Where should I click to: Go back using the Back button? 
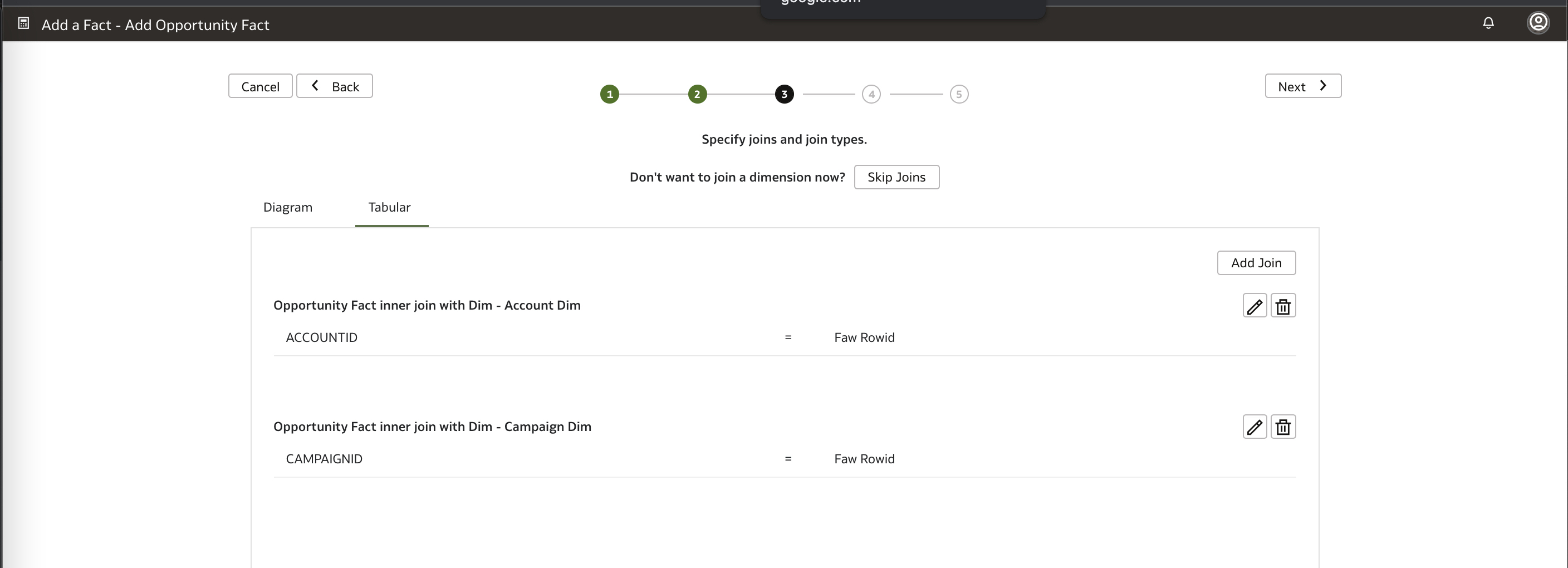coord(334,85)
